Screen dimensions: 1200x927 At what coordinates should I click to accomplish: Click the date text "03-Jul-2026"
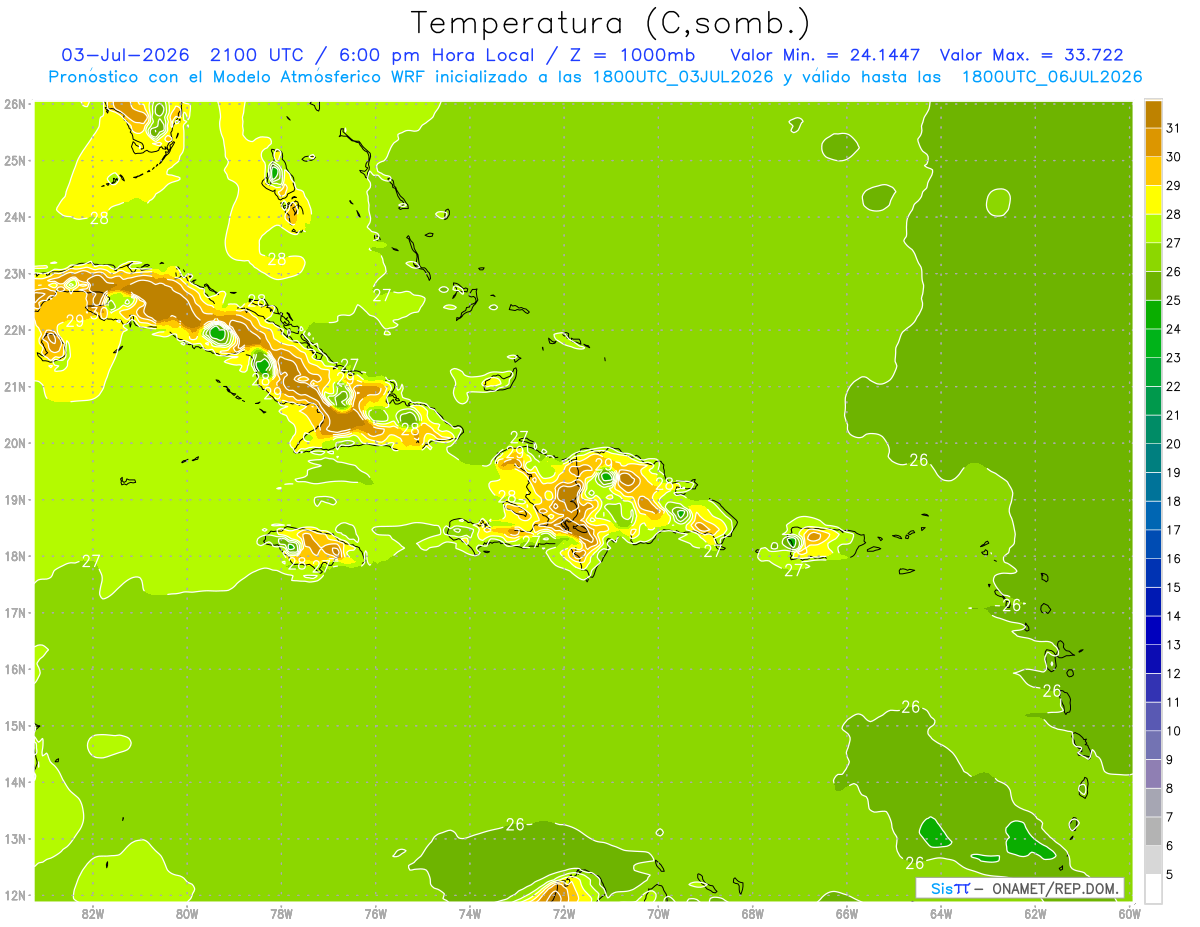pyautogui.click(x=125, y=55)
